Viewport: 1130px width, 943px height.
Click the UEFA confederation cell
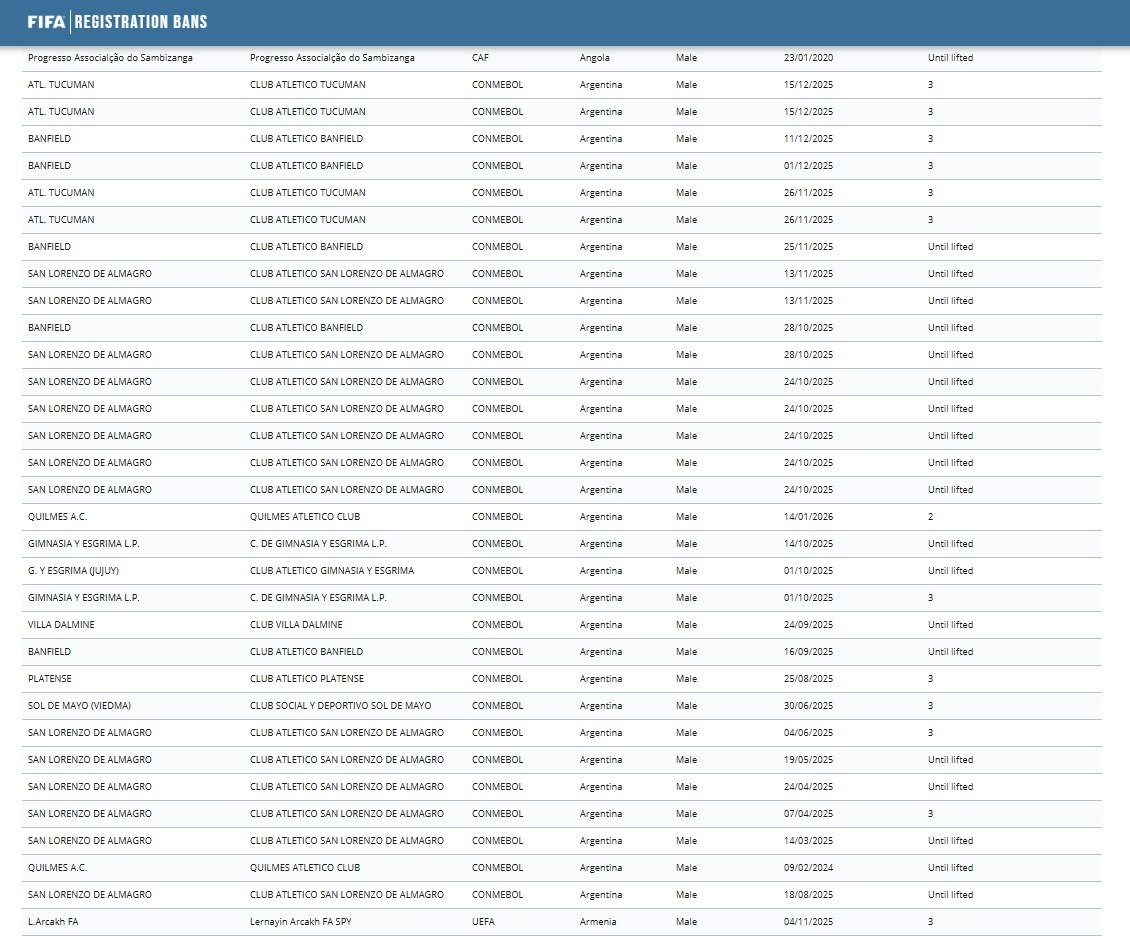(483, 922)
